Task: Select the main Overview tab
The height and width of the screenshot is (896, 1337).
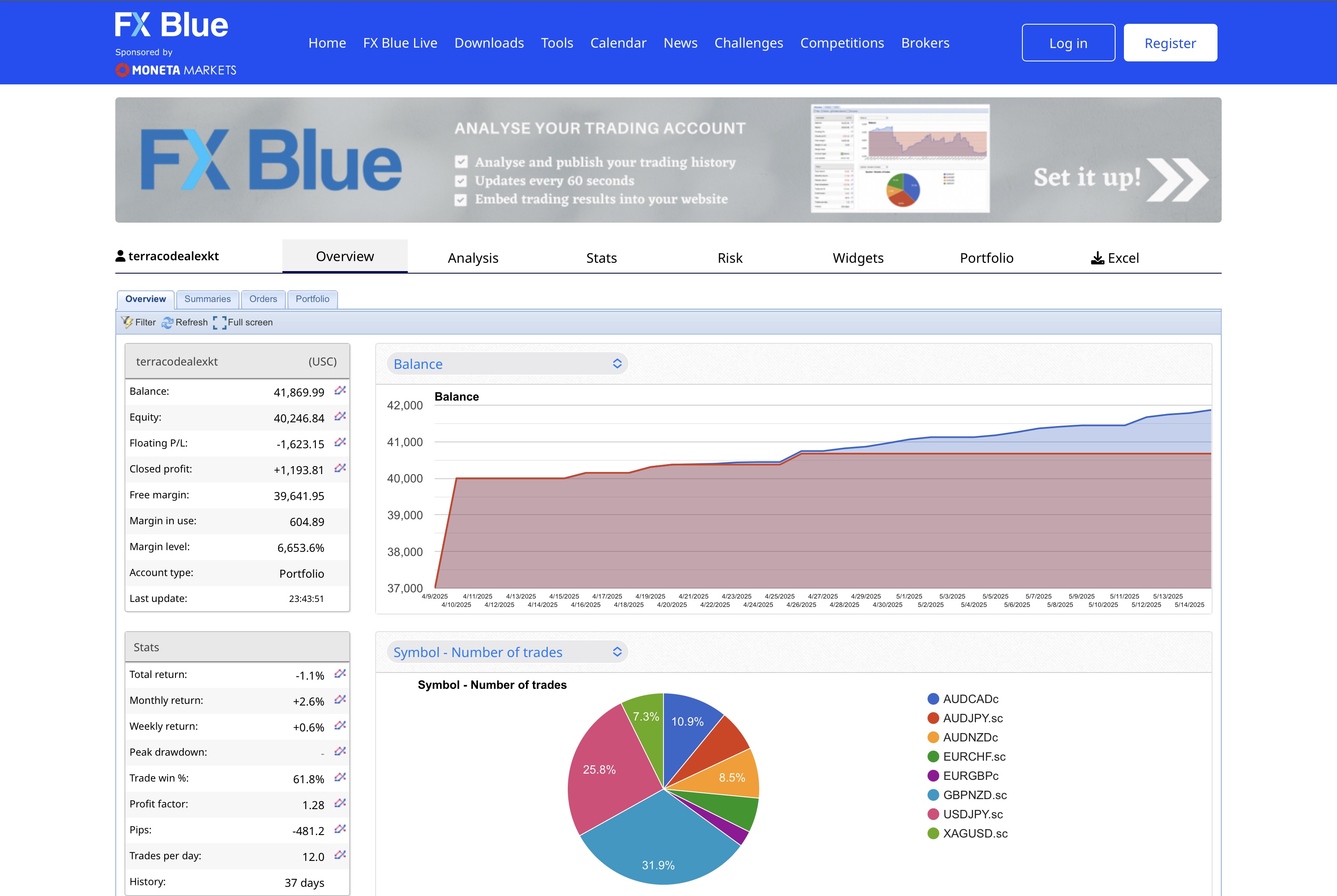Action: (x=345, y=256)
